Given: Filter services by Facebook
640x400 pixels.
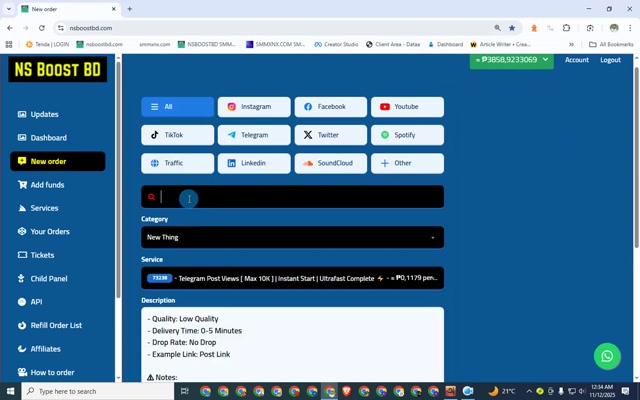Looking at the screenshot, I should [331, 107].
